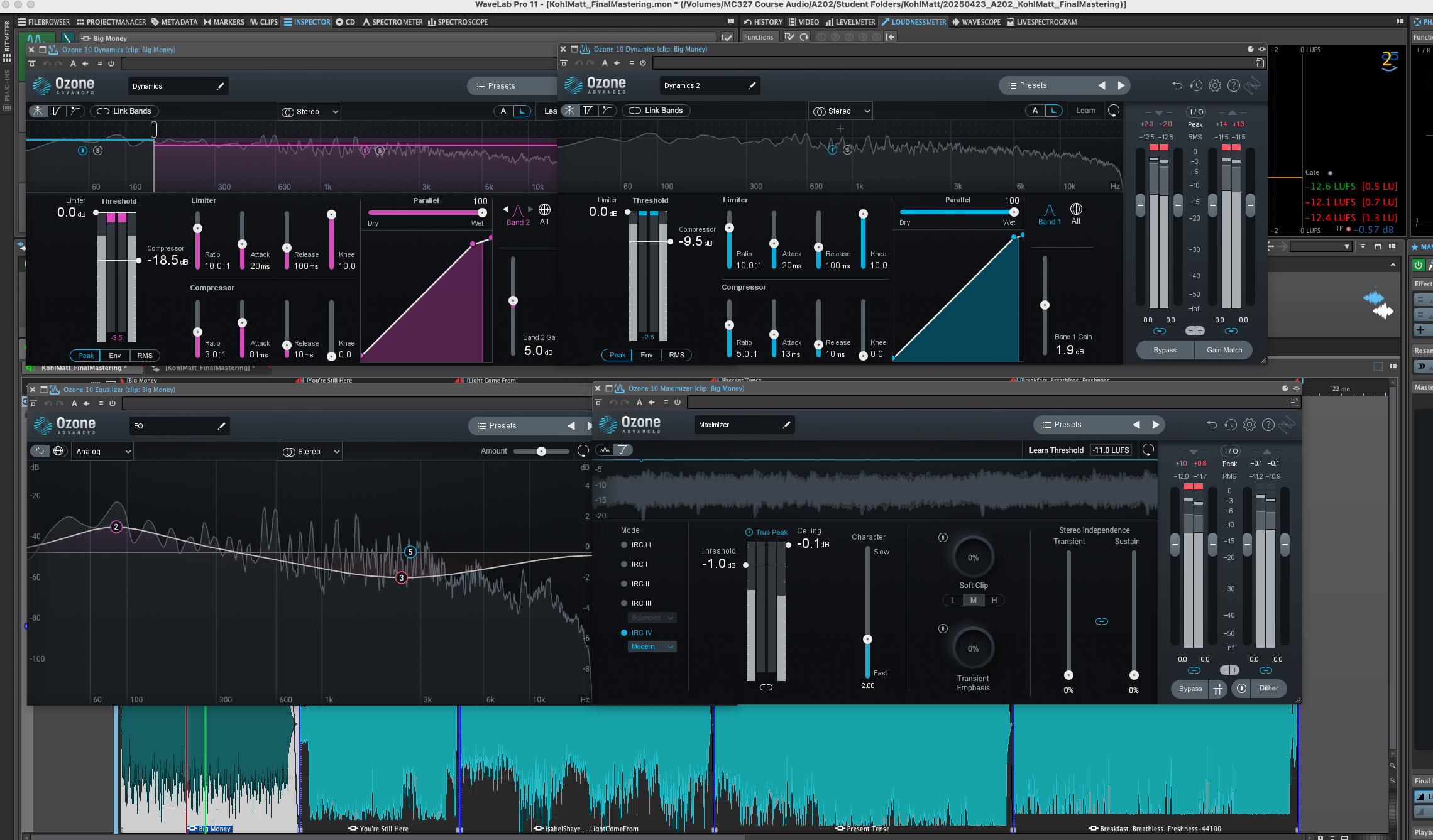Open Stereo dropdown in first Dynamics window
The image size is (1433, 840).
tap(309, 112)
